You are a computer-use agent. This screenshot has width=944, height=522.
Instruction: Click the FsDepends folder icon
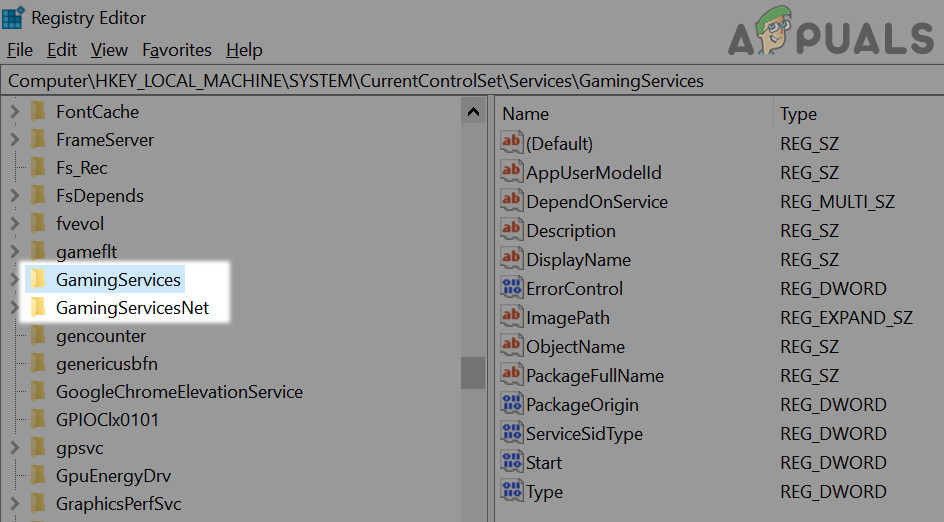(38, 196)
